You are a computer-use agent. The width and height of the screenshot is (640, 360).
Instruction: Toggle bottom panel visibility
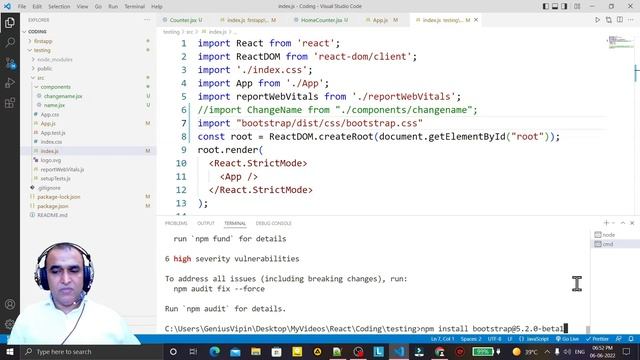[555, 6]
